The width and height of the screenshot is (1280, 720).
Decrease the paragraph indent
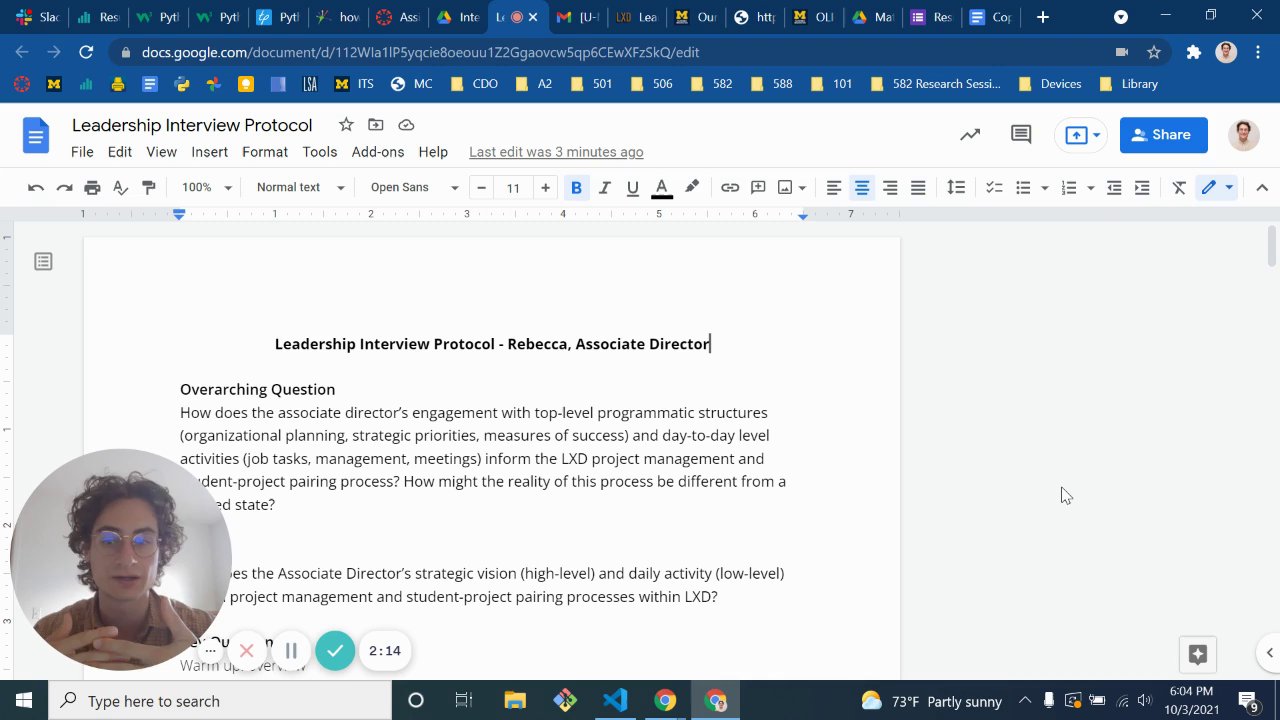[x=1114, y=187]
